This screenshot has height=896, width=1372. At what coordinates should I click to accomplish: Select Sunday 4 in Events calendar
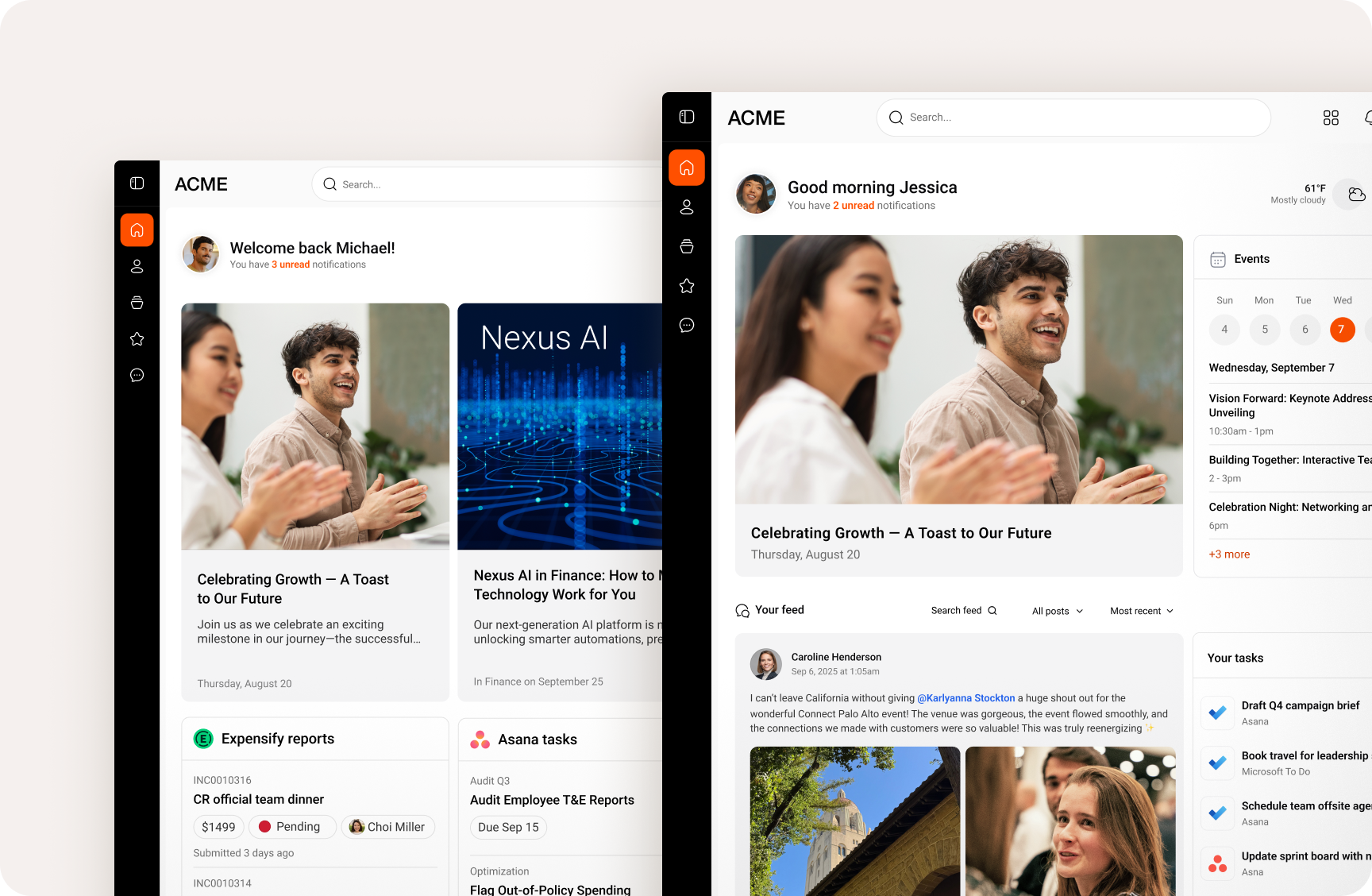pyautogui.click(x=1224, y=329)
